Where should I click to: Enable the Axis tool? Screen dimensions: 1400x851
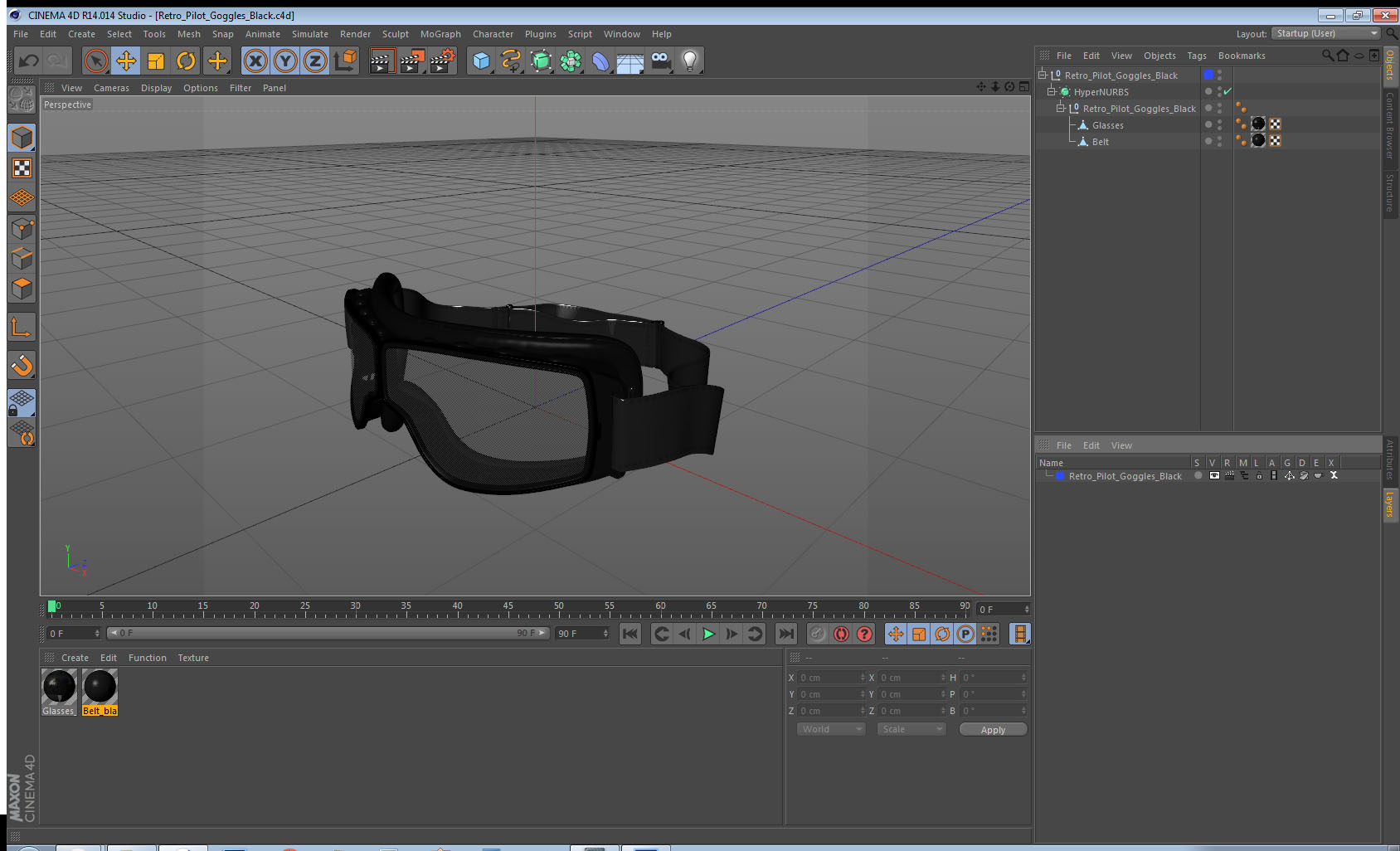(x=22, y=328)
